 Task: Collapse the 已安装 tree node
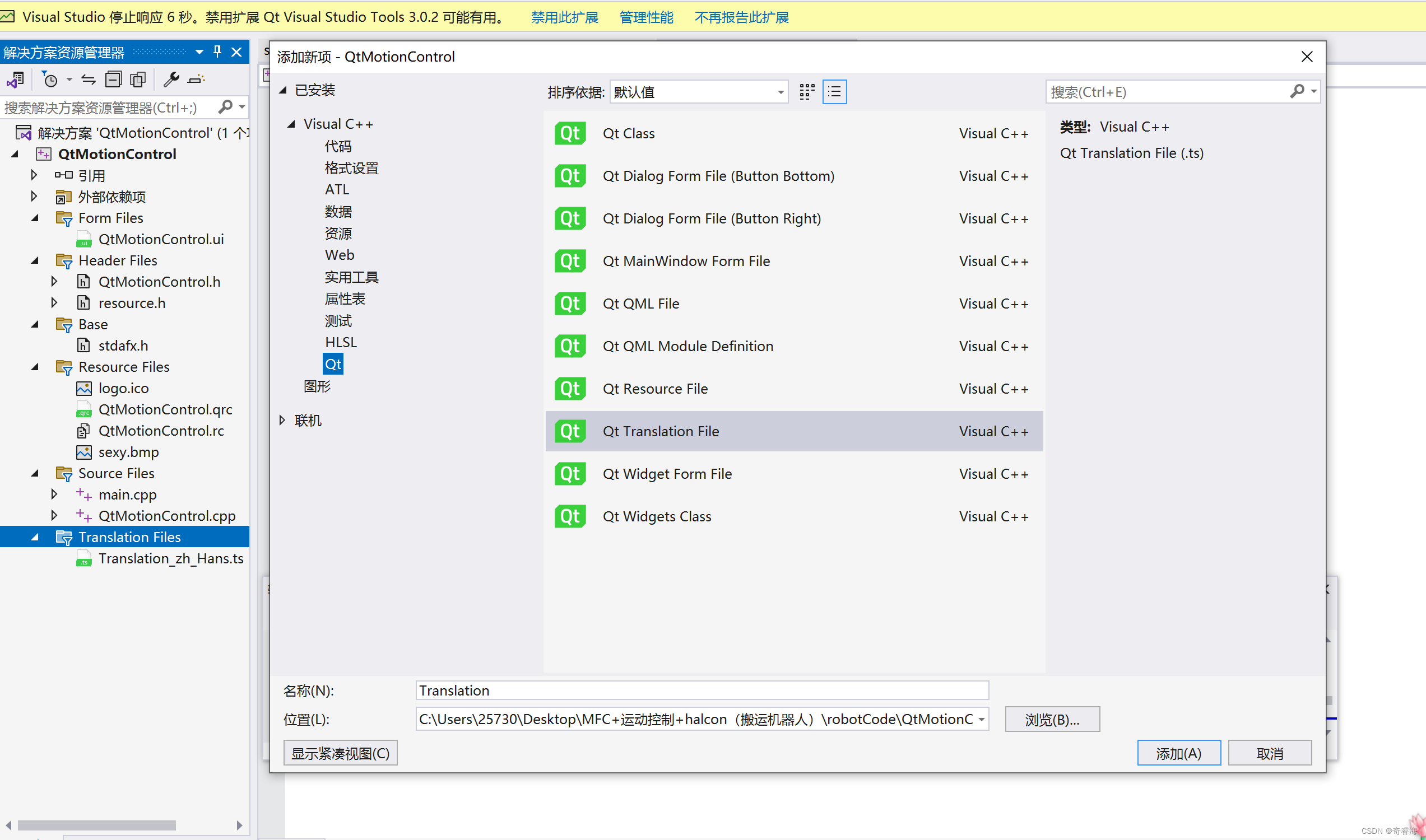point(282,90)
